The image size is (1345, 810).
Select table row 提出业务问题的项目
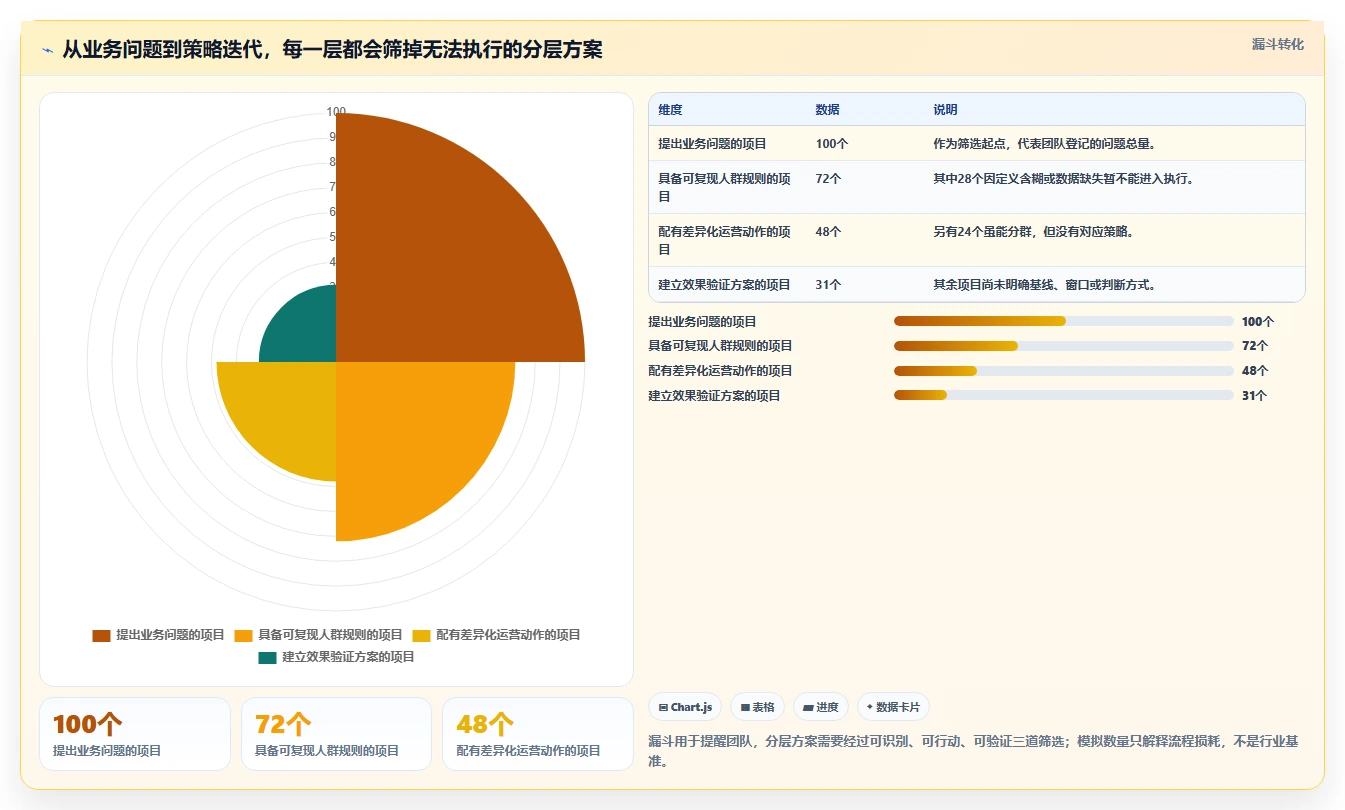tap(977, 144)
